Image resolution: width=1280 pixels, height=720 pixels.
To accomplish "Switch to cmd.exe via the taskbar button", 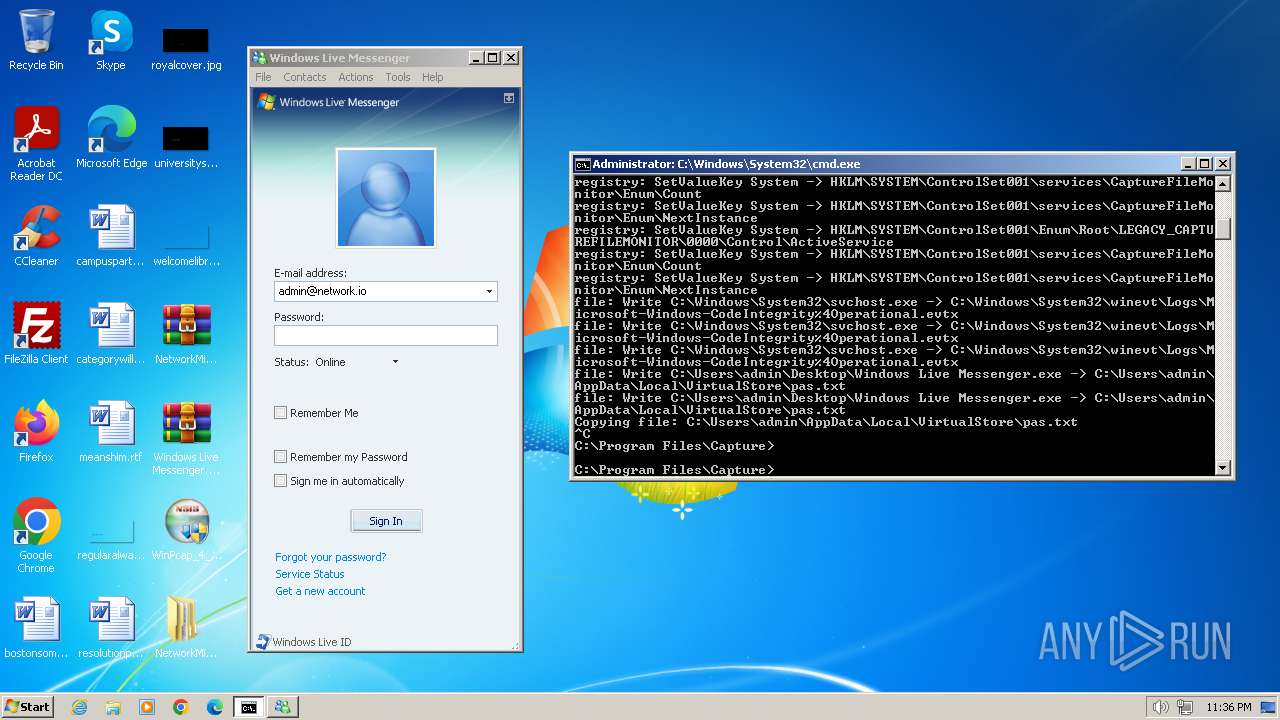I will (x=248, y=707).
